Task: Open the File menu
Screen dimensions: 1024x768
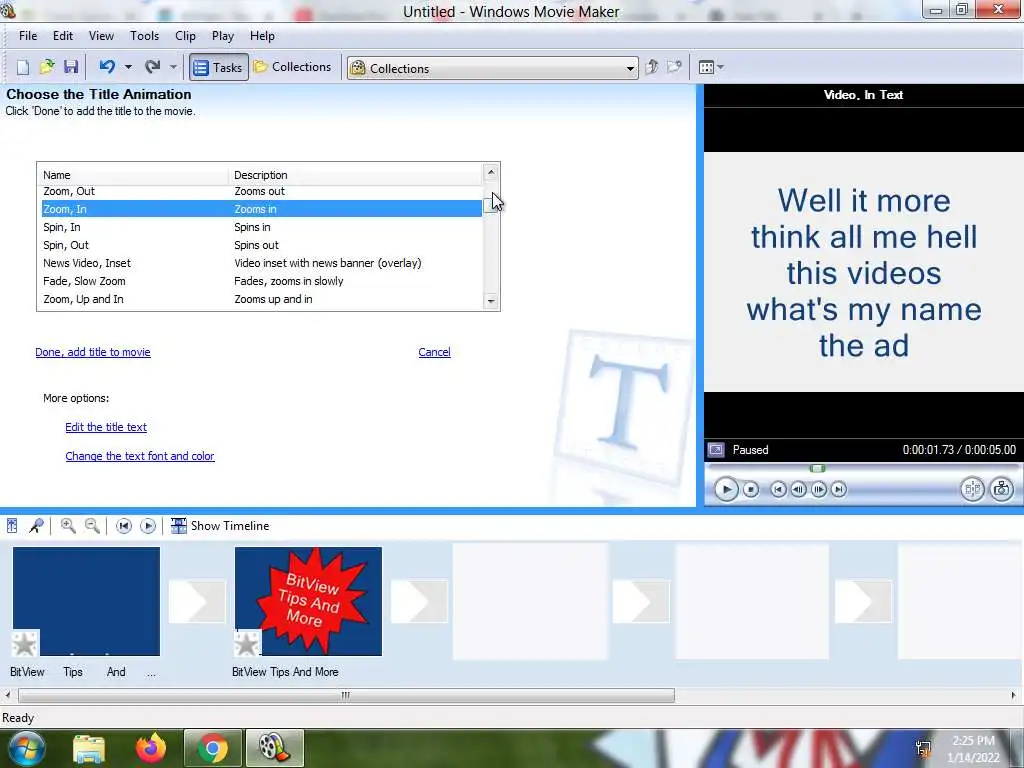Action: point(28,36)
